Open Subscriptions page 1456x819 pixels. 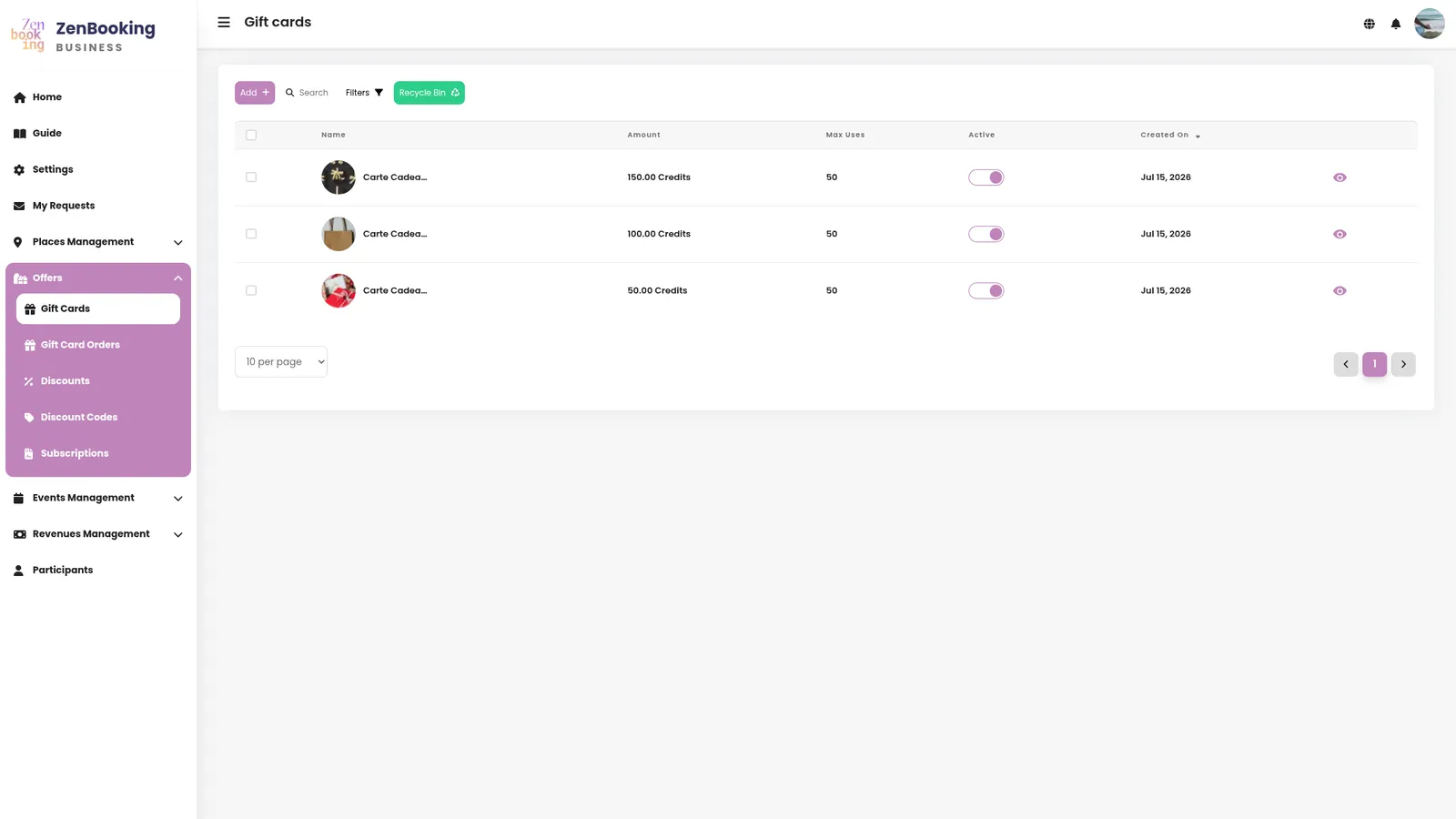(98, 453)
